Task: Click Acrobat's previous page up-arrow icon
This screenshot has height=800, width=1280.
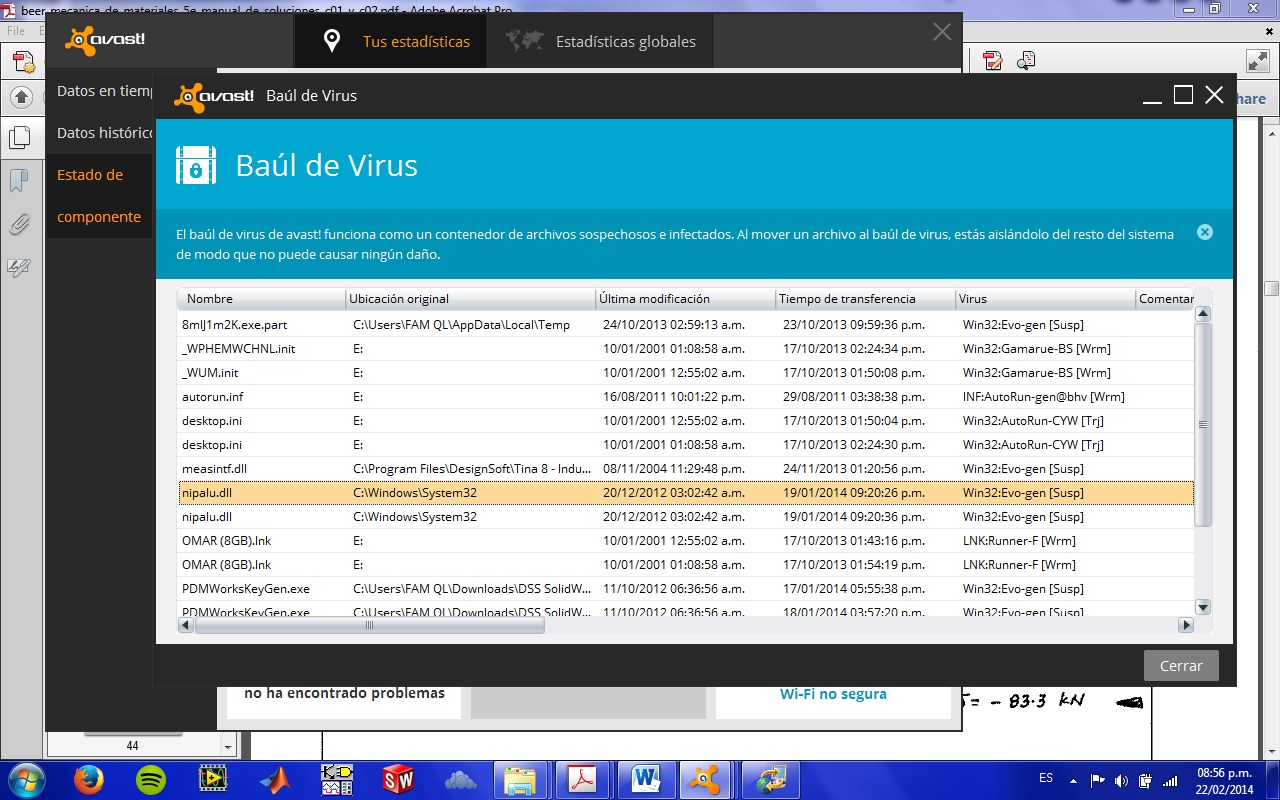Action: tap(22, 98)
